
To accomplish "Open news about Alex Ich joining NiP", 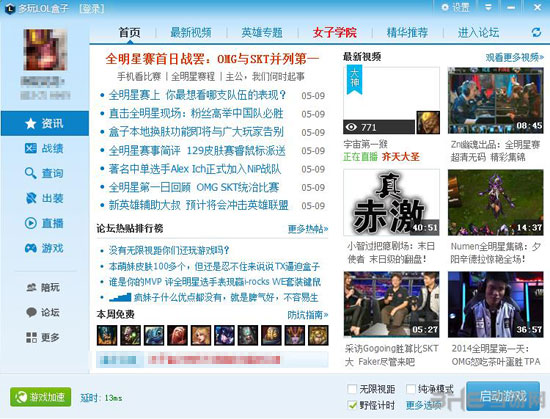I will tap(195, 169).
